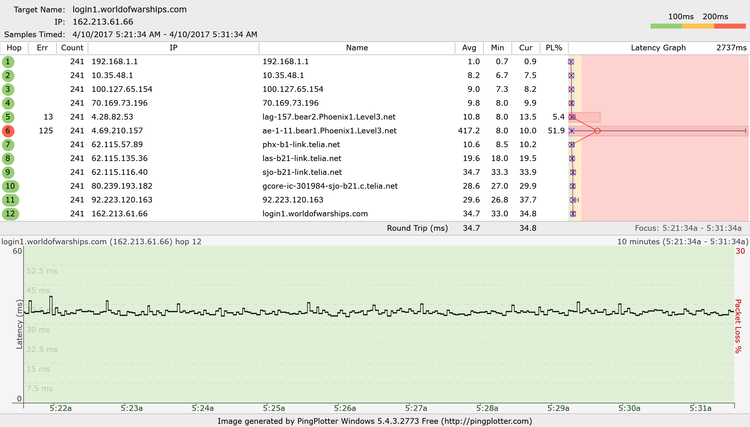Click the Latency Graph column header
Screen dimensions: 750x427
tap(658, 48)
